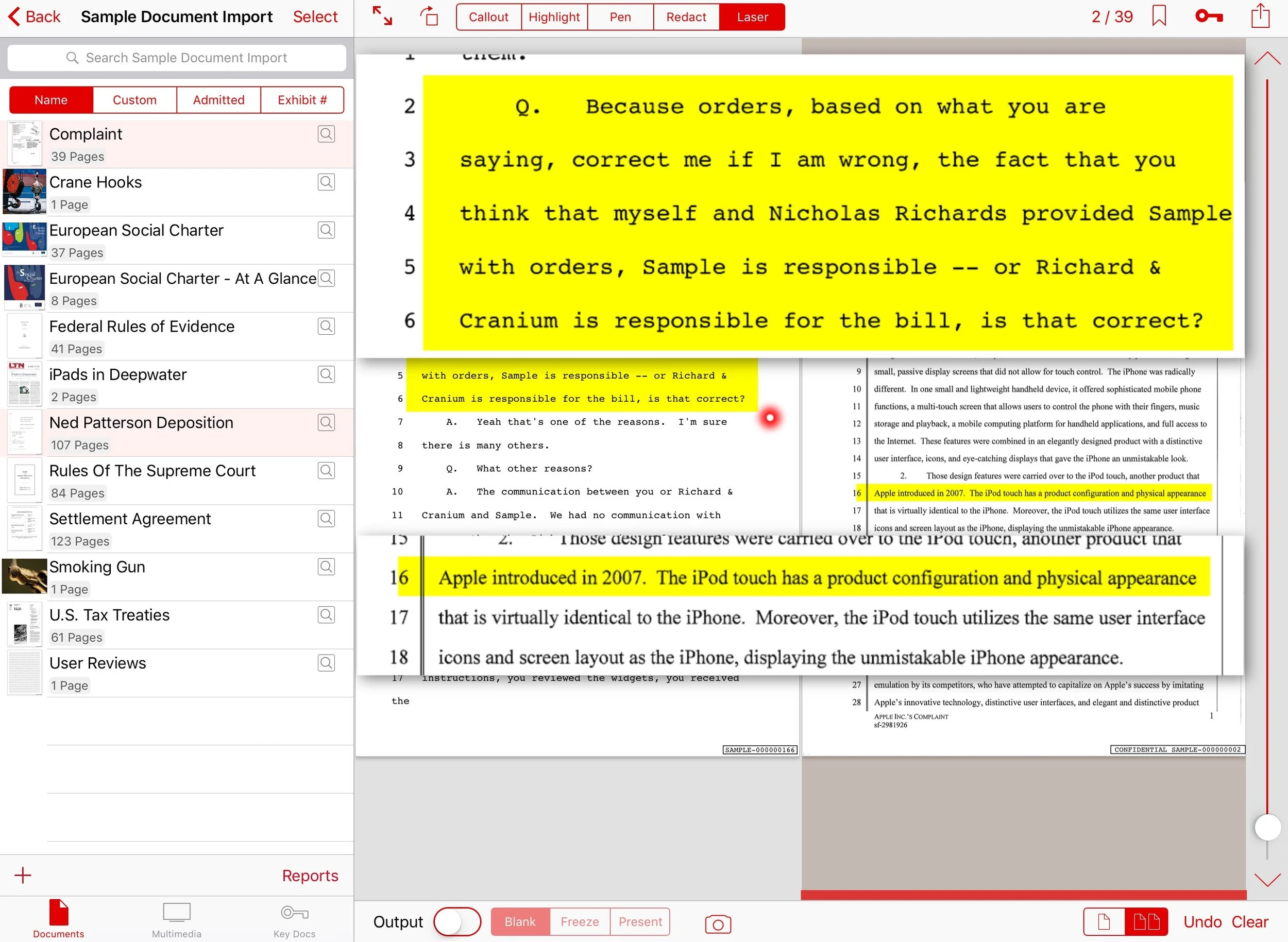Select the Freeze output mode
The height and width of the screenshot is (942, 1288).
coord(580,921)
